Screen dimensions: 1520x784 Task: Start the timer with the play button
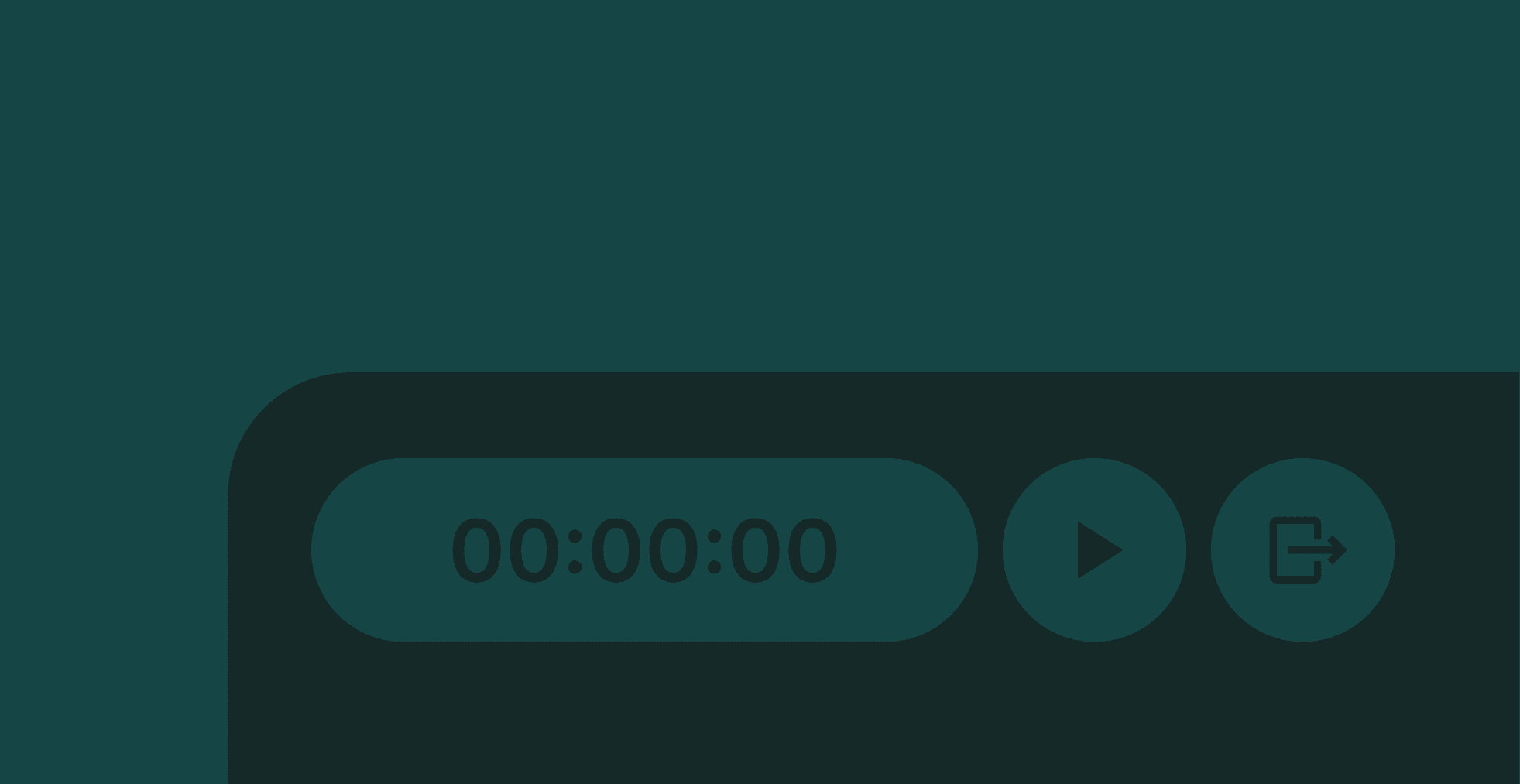coord(1094,549)
